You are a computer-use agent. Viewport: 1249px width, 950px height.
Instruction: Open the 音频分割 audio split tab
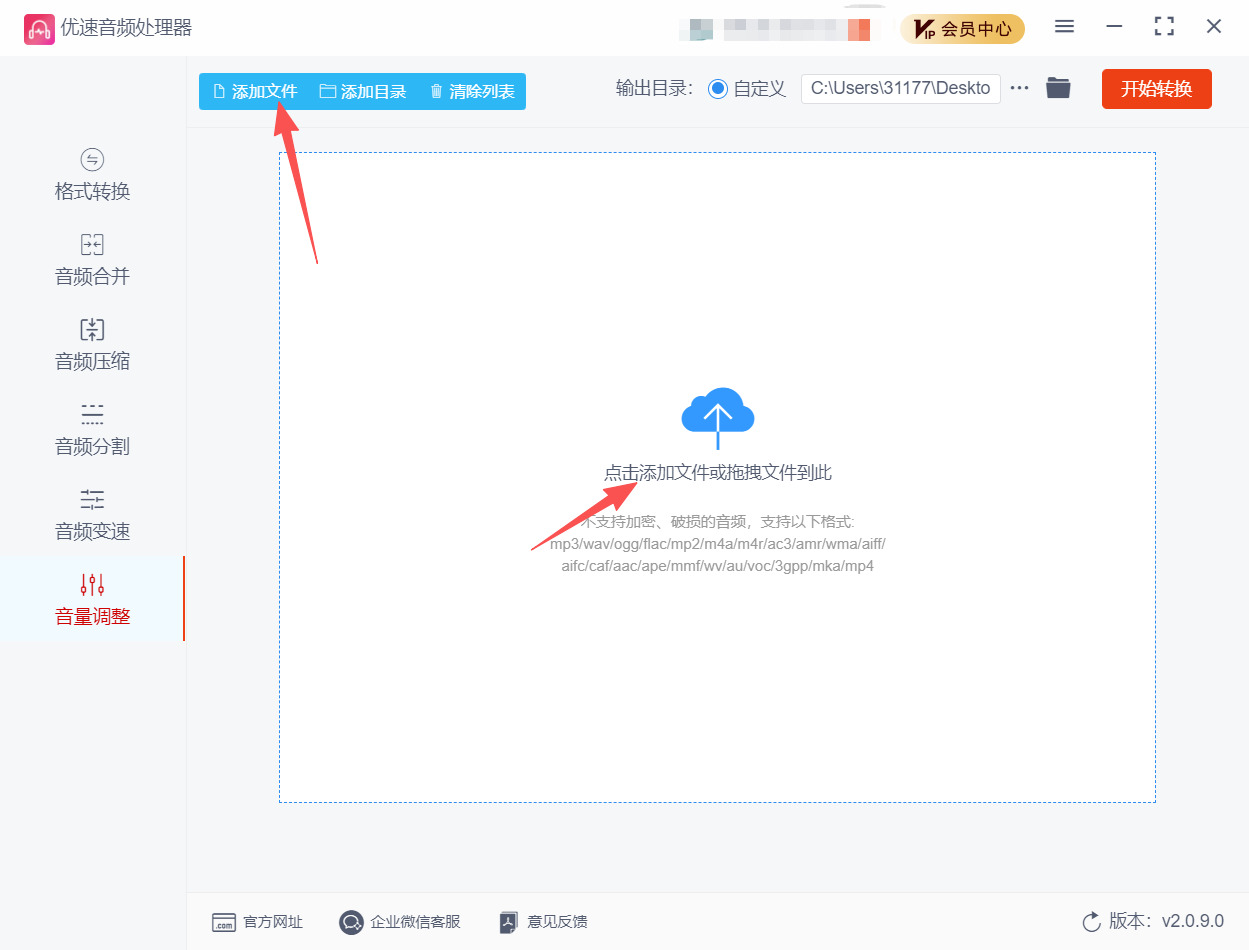coord(92,430)
